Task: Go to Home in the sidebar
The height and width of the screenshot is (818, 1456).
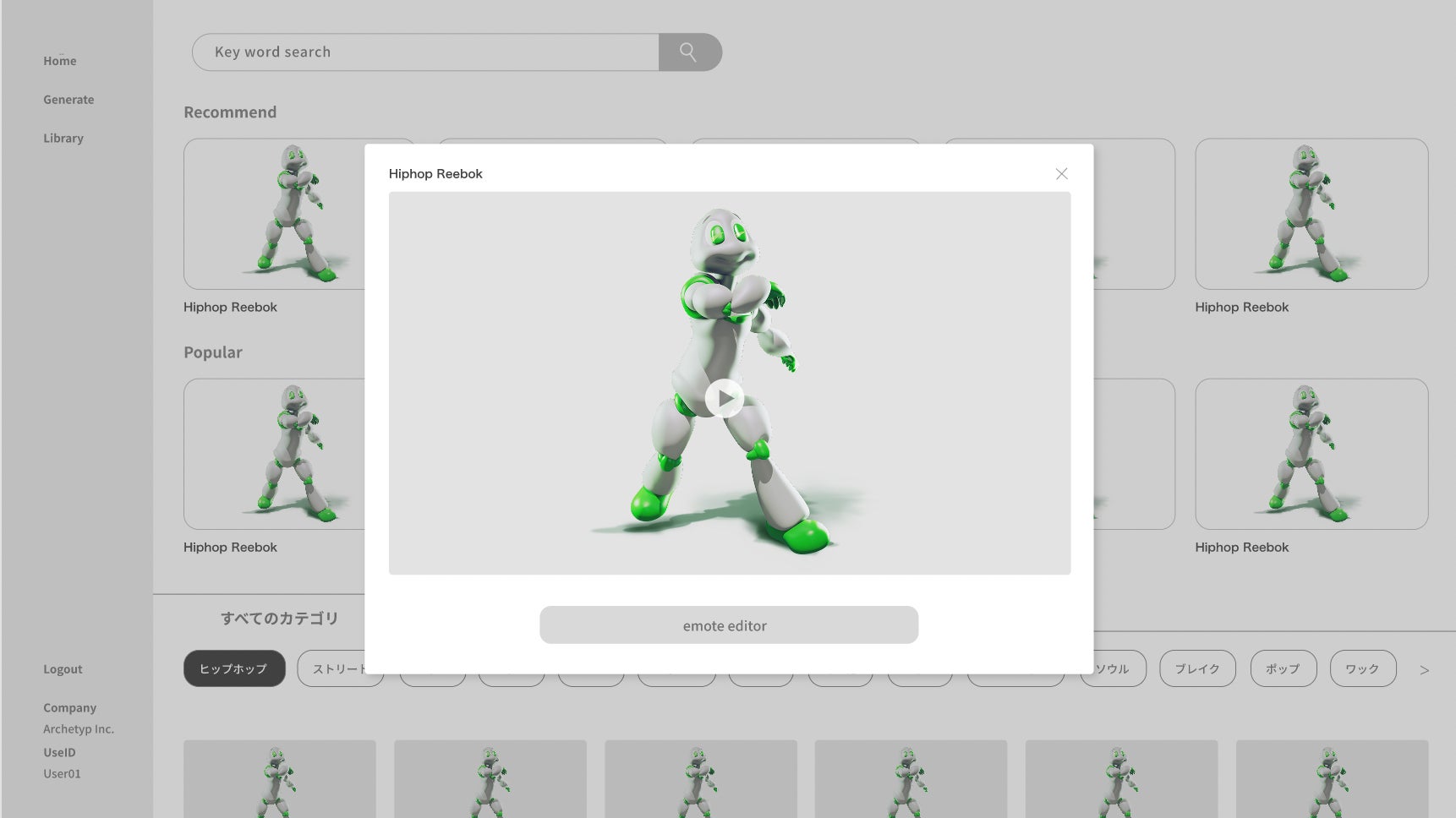Action: click(60, 61)
